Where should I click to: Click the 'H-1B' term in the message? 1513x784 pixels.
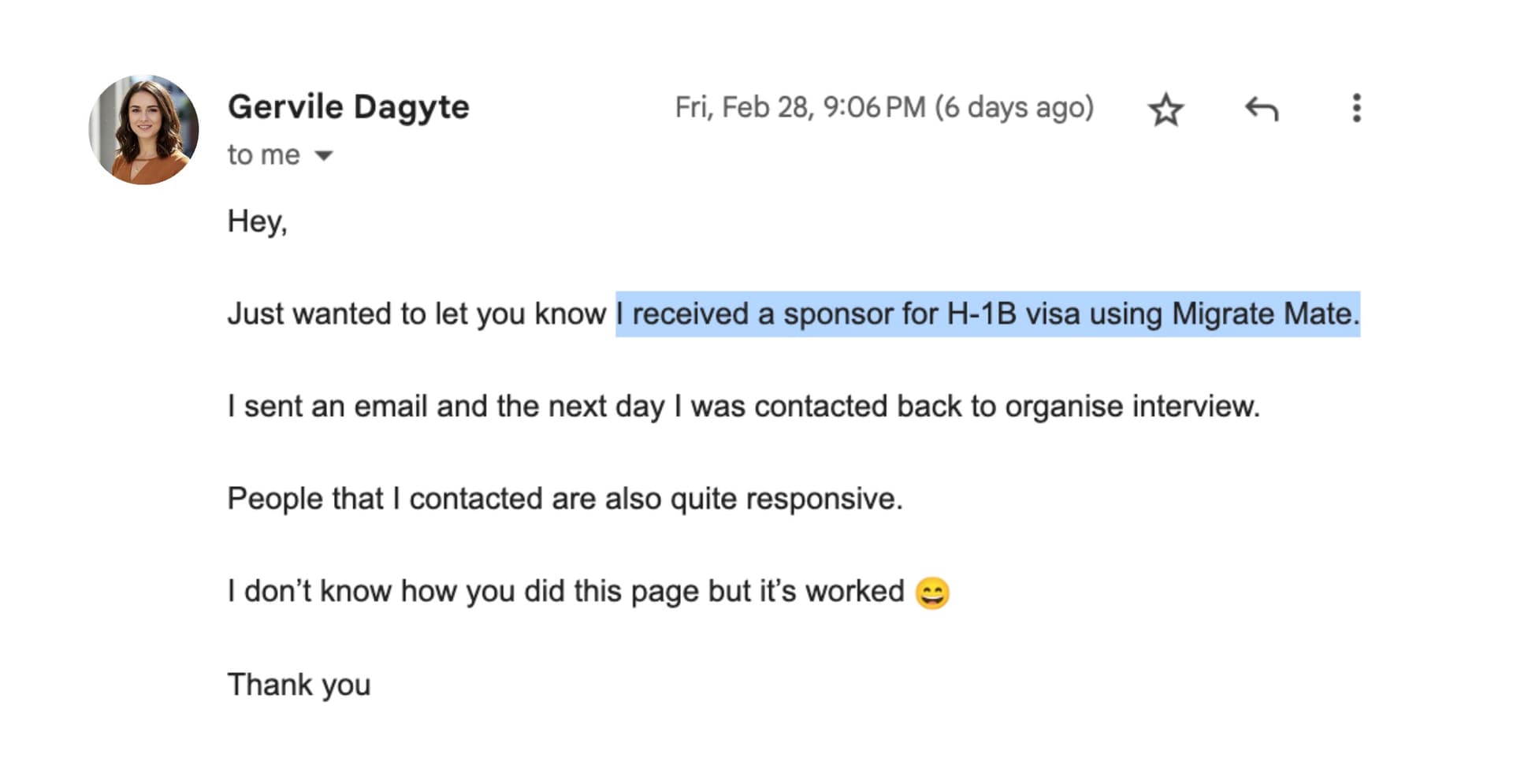click(x=981, y=314)
